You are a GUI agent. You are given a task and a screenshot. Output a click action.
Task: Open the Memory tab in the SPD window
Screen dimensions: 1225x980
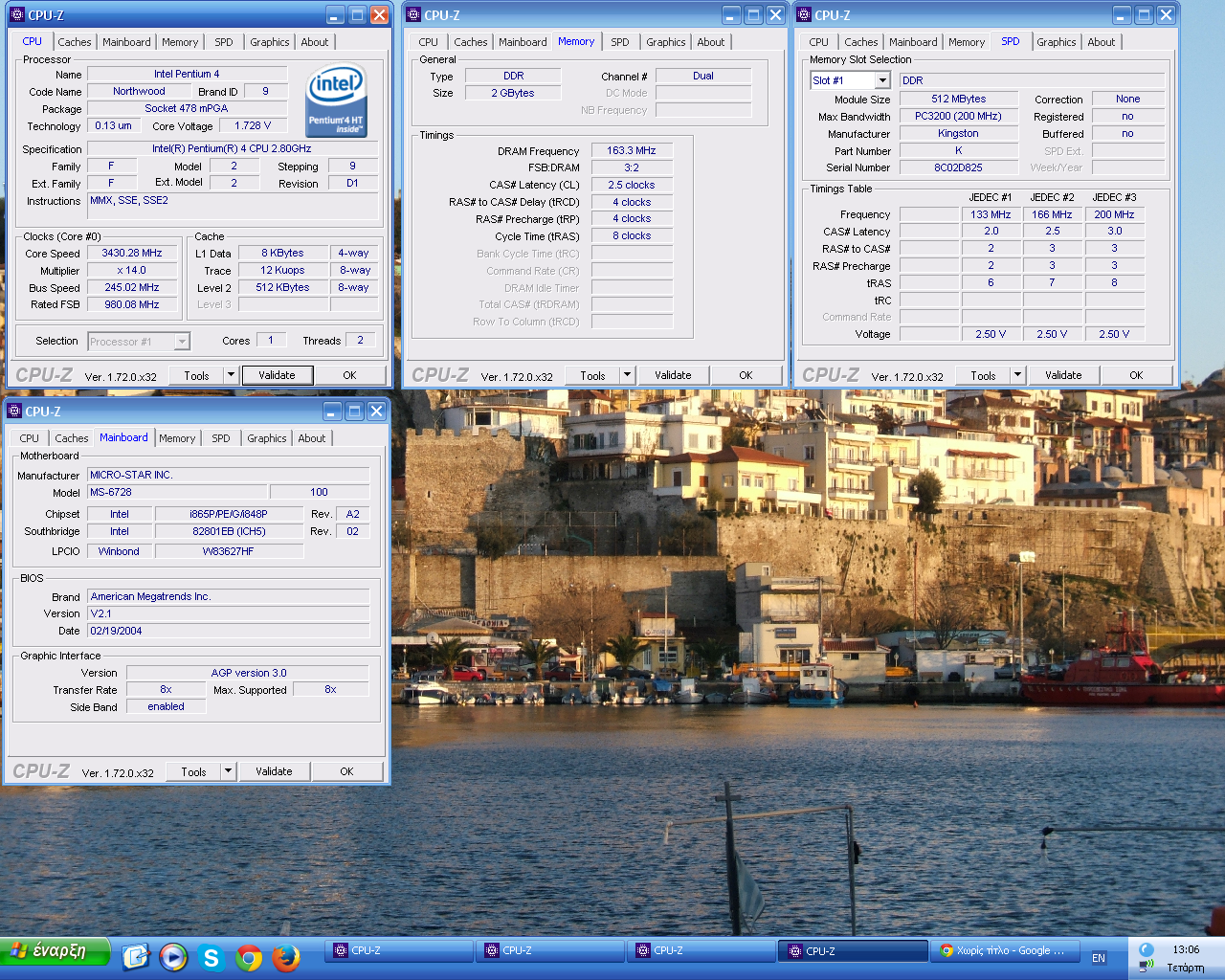pyautogui.click(x=967, y=42)
